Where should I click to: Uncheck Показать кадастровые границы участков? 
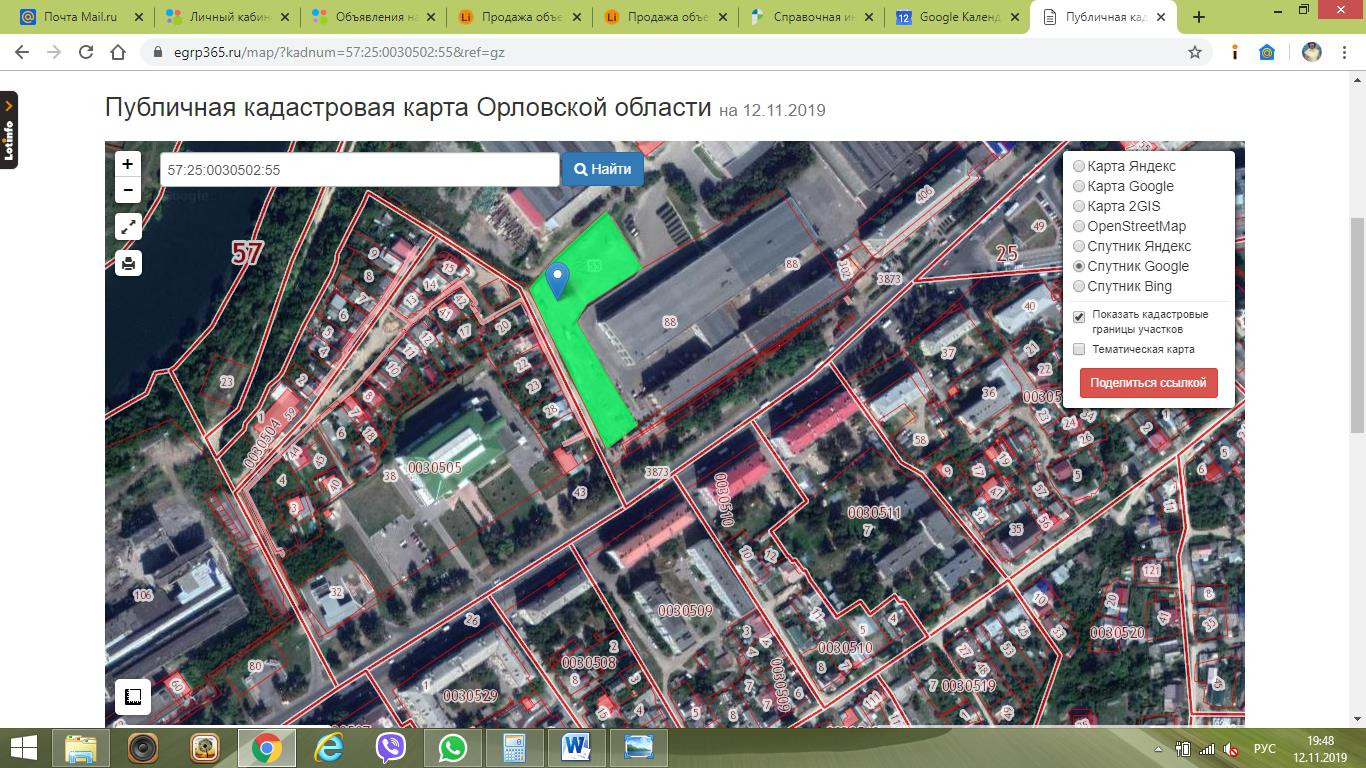coord(1079,317)
